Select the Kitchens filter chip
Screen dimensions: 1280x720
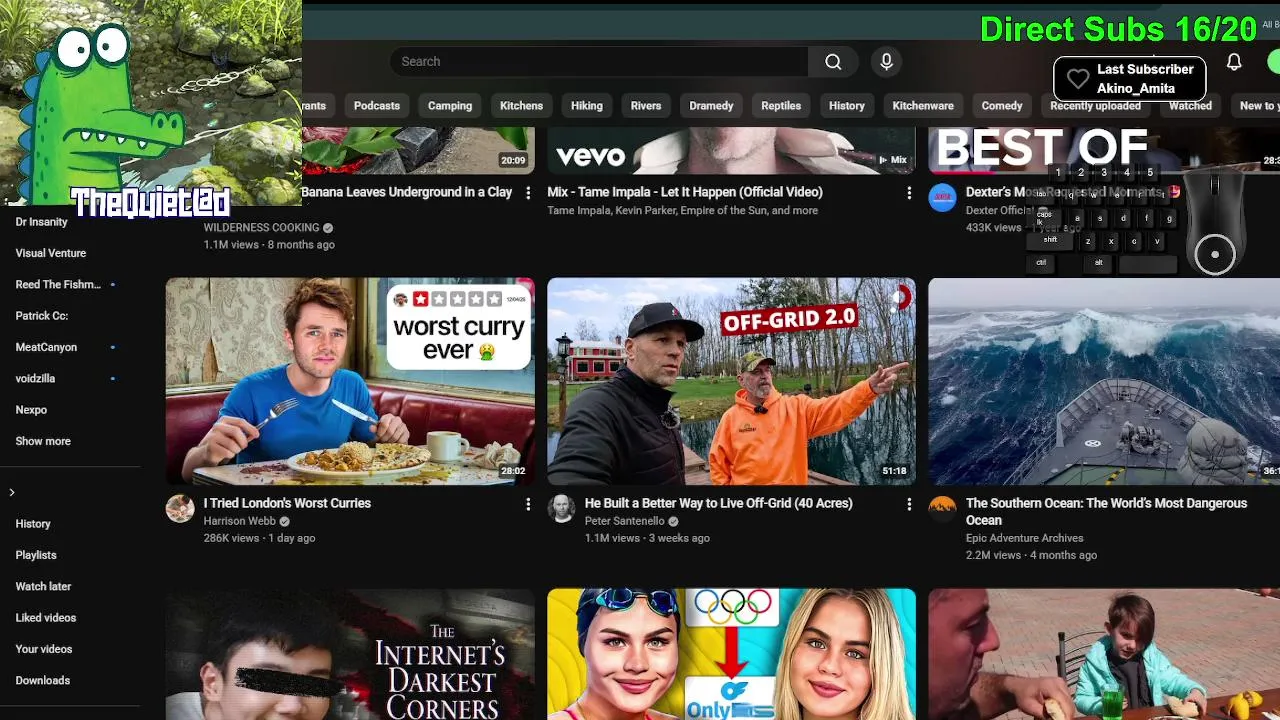[x=521, y=106]
